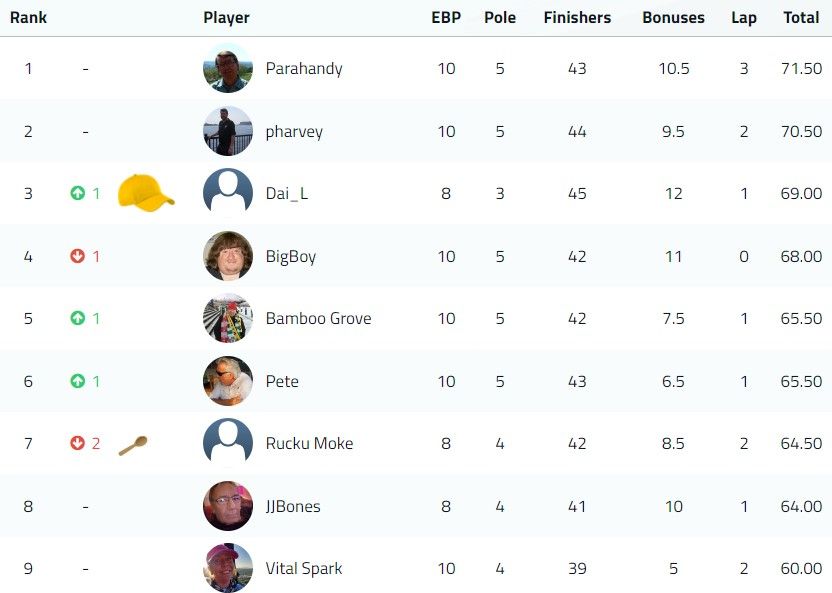
Task: Sort by the Total column header
Action: (x=801, y=18)
